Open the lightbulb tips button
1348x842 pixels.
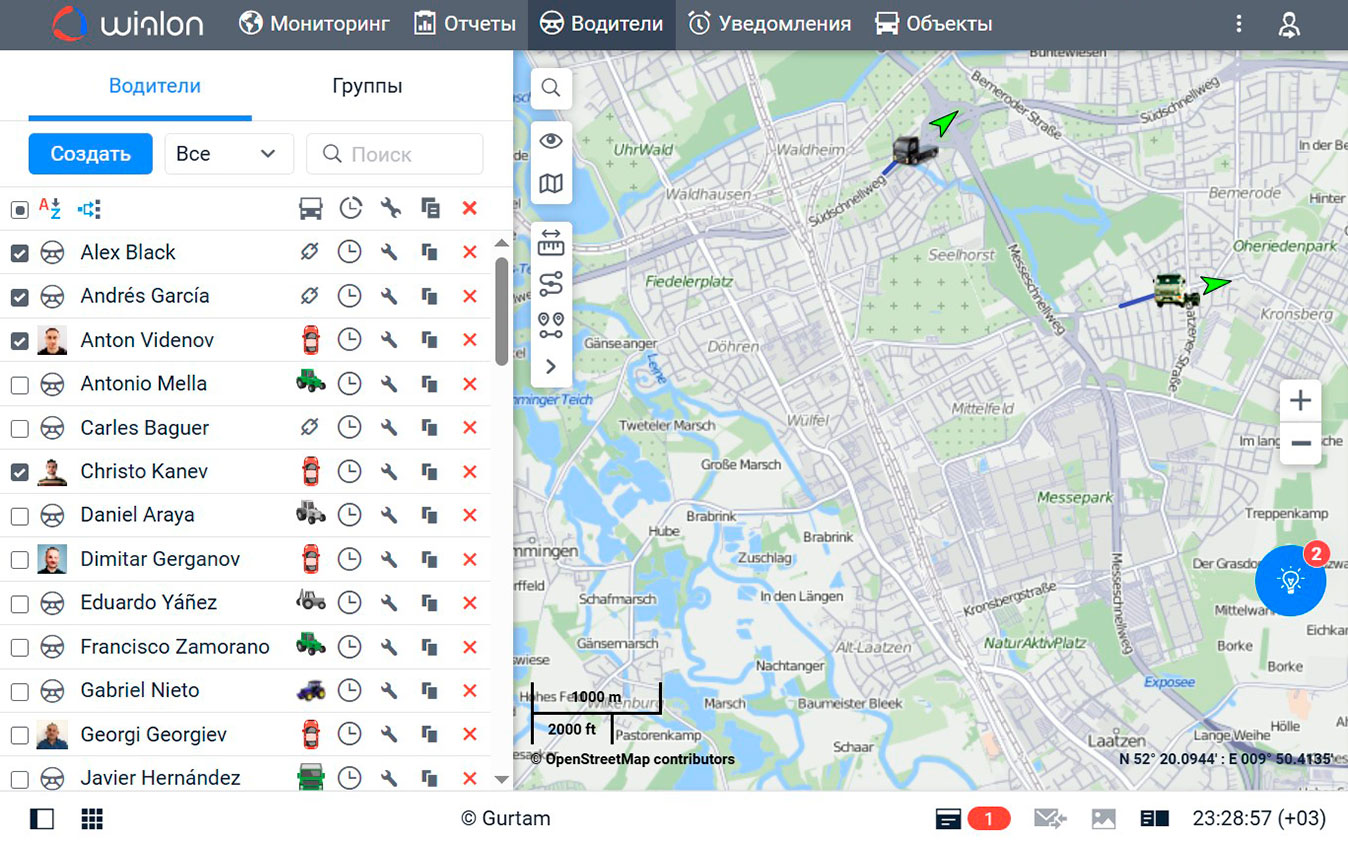(1290, 580)
